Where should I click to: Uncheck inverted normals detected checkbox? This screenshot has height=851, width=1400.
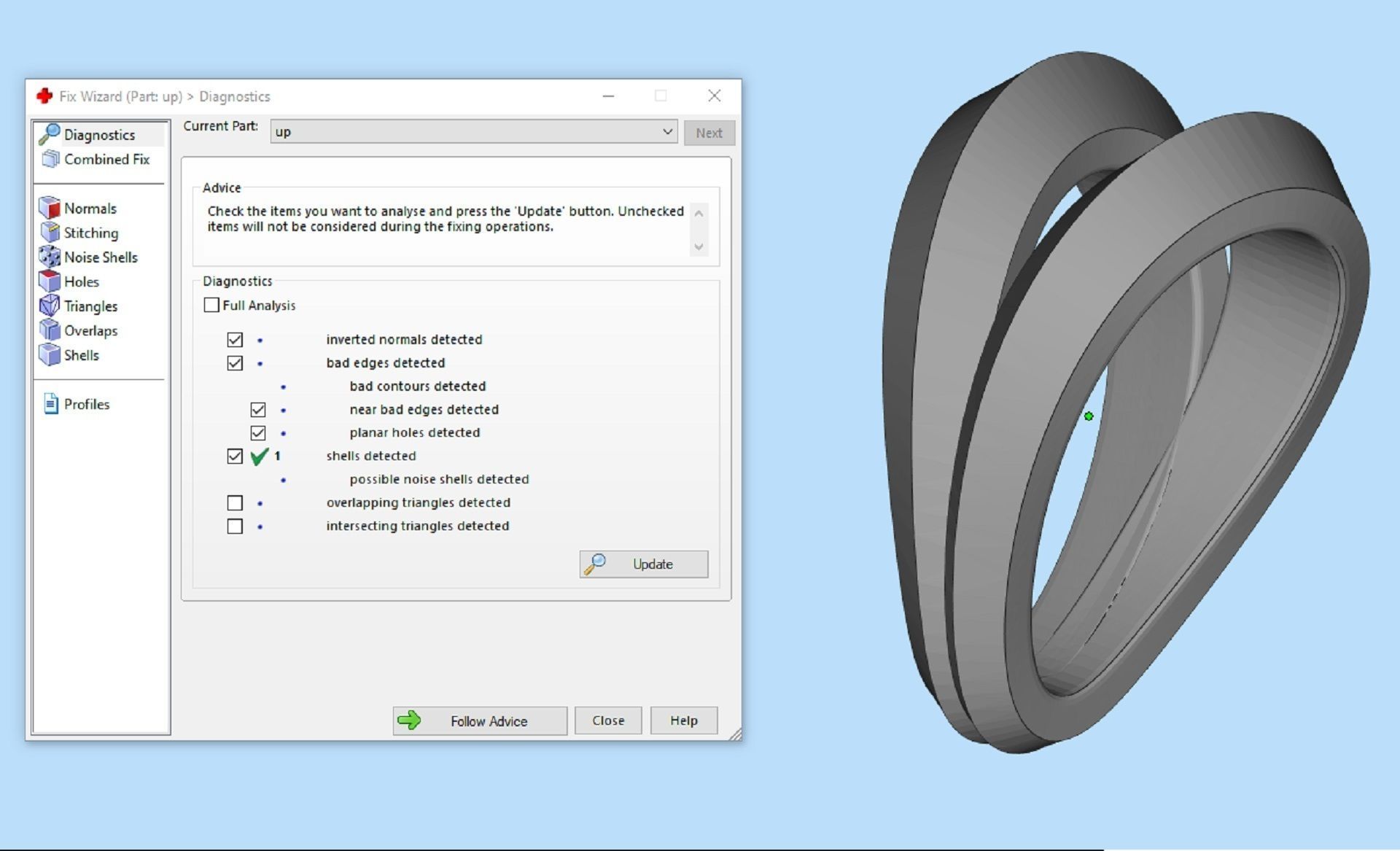tap(235, 340)
